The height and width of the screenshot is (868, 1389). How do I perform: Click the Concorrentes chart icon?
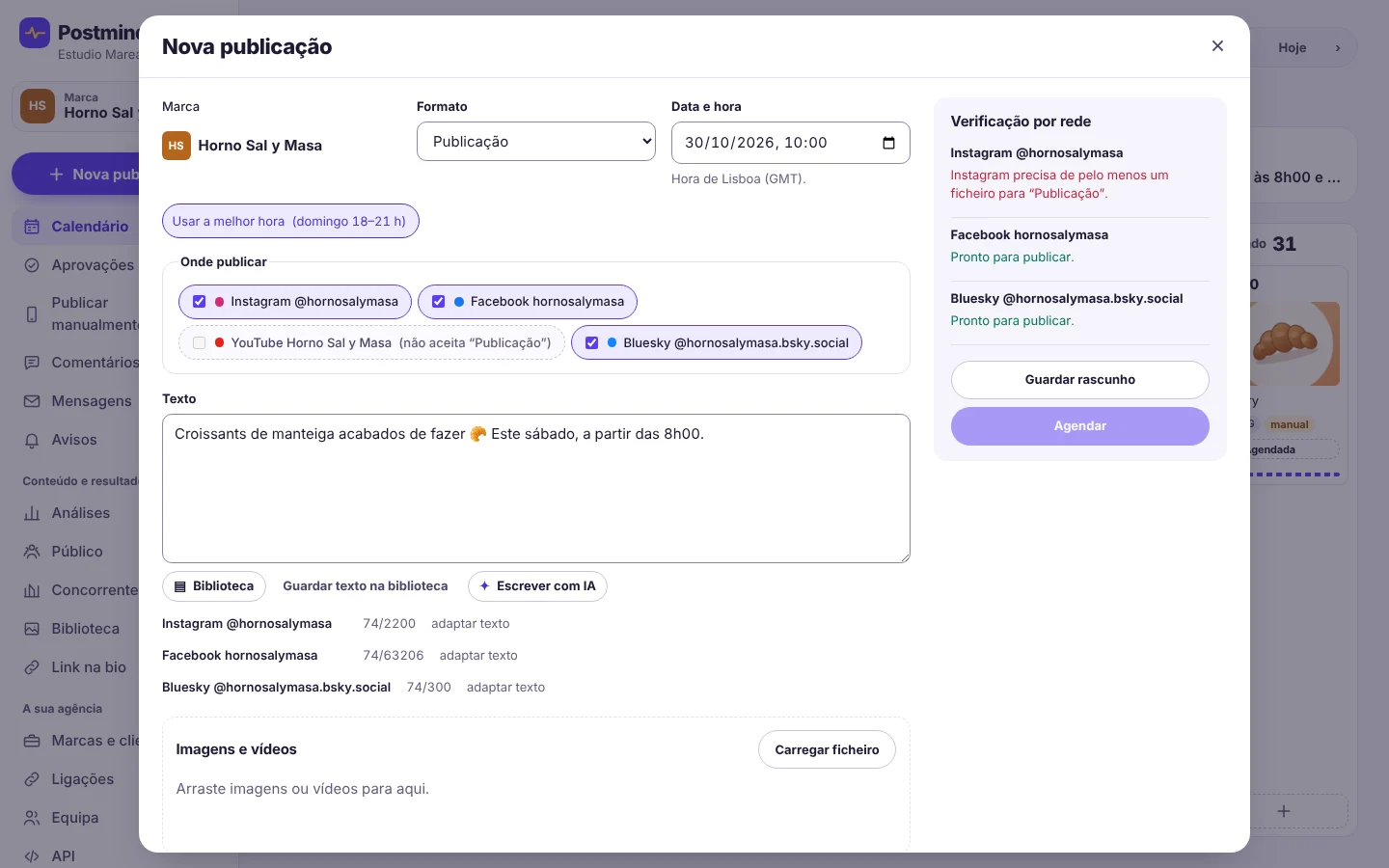click(32, 590)
